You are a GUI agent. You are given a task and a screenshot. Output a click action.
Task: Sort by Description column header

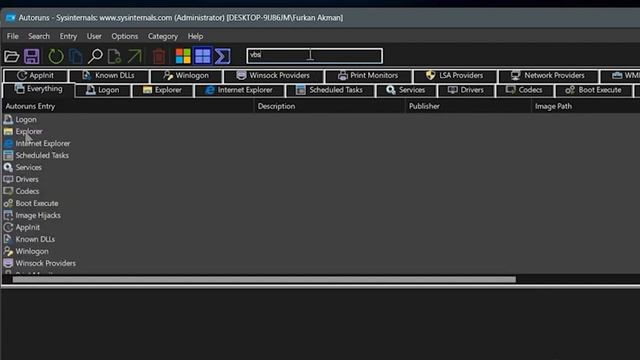click(x=329, y=106)
